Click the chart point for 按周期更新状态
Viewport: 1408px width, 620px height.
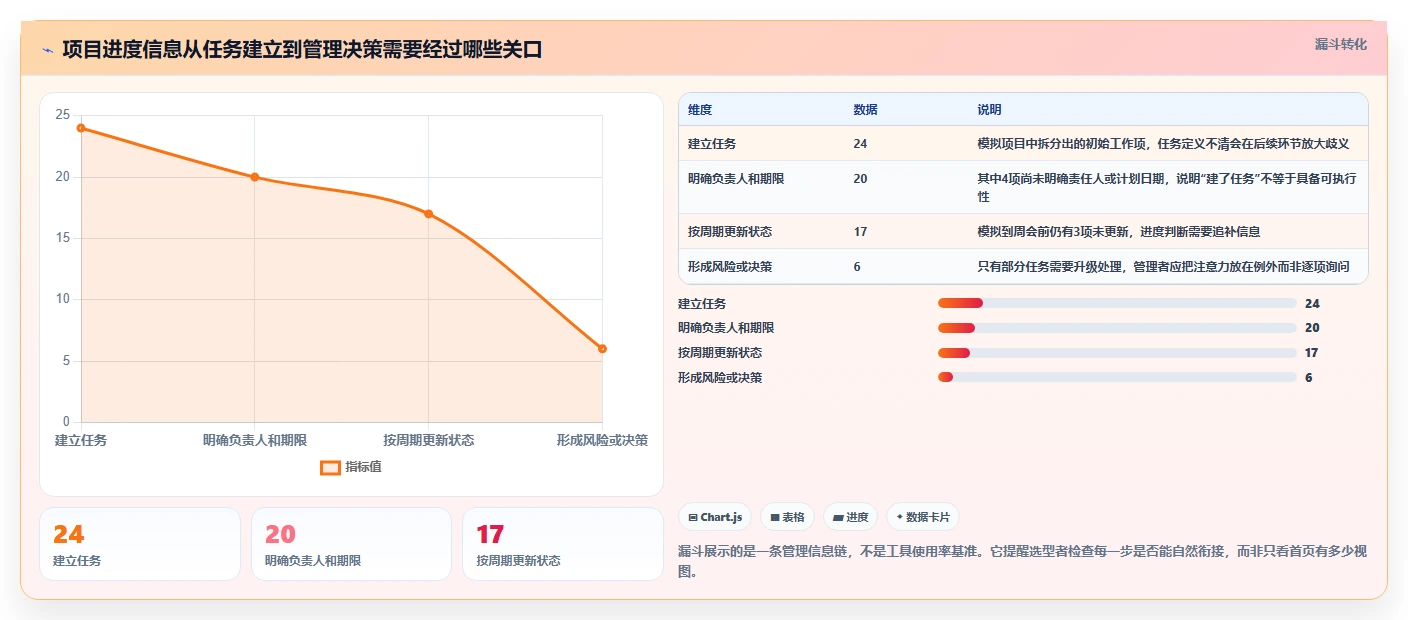(x=428, y=214)
